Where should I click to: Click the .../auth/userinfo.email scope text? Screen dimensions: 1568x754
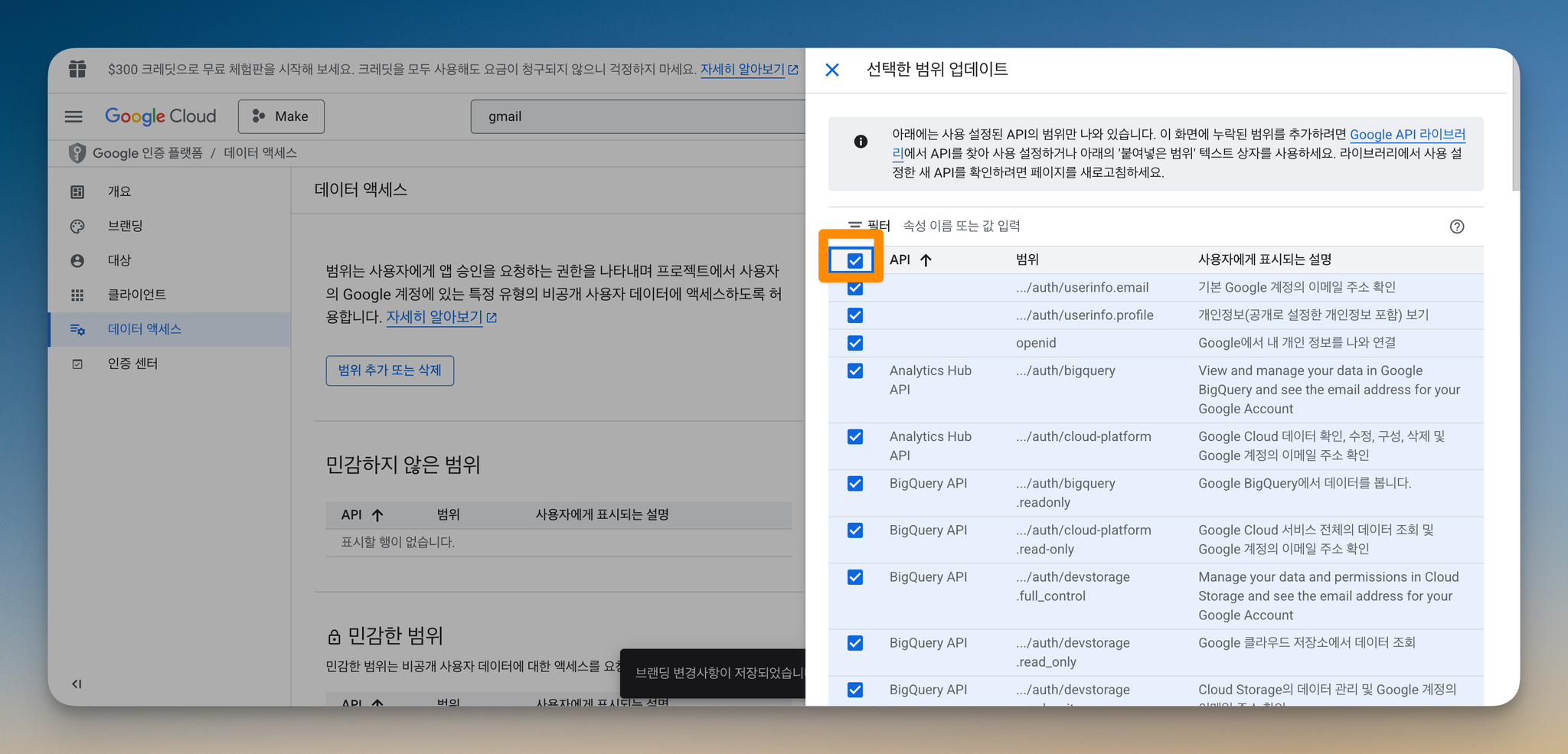(x=1082, y=288)
